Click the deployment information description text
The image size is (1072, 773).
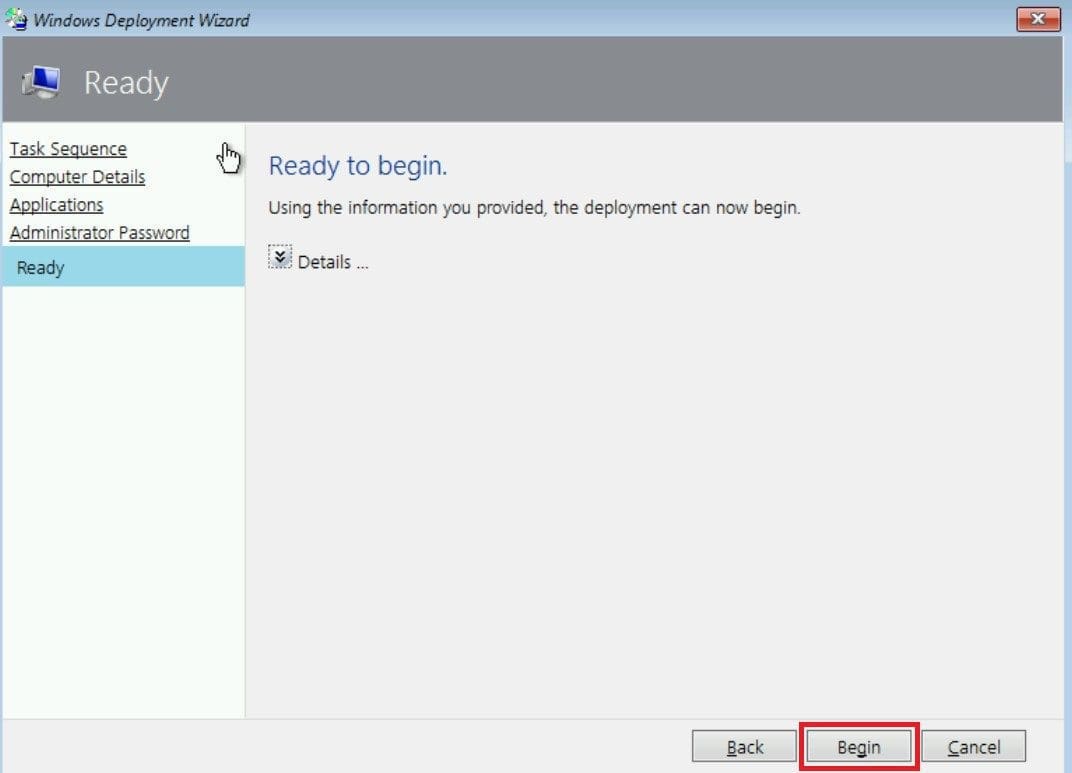click(534, 209)
